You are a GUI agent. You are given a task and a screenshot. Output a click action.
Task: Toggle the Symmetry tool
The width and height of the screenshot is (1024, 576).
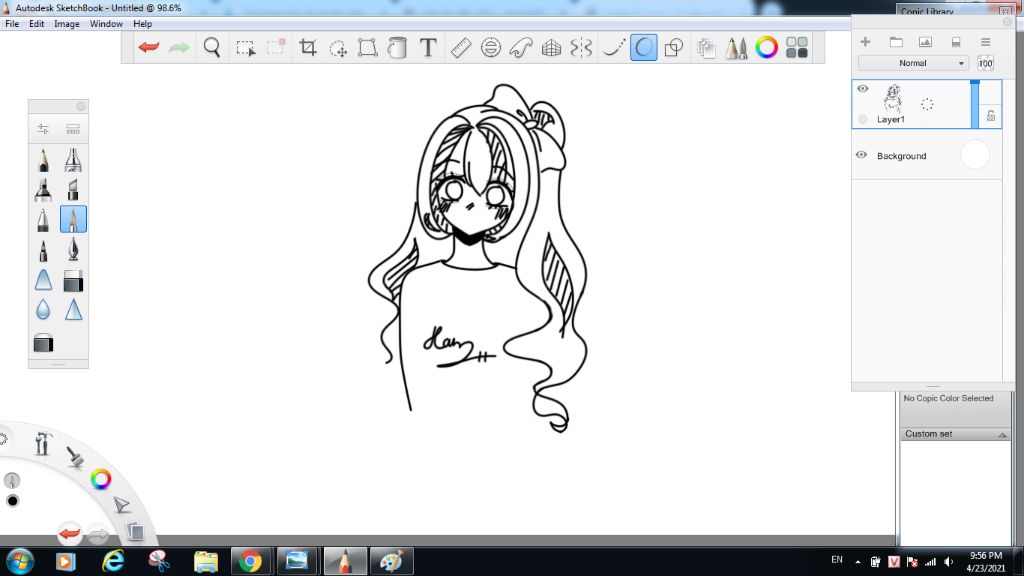581,47
